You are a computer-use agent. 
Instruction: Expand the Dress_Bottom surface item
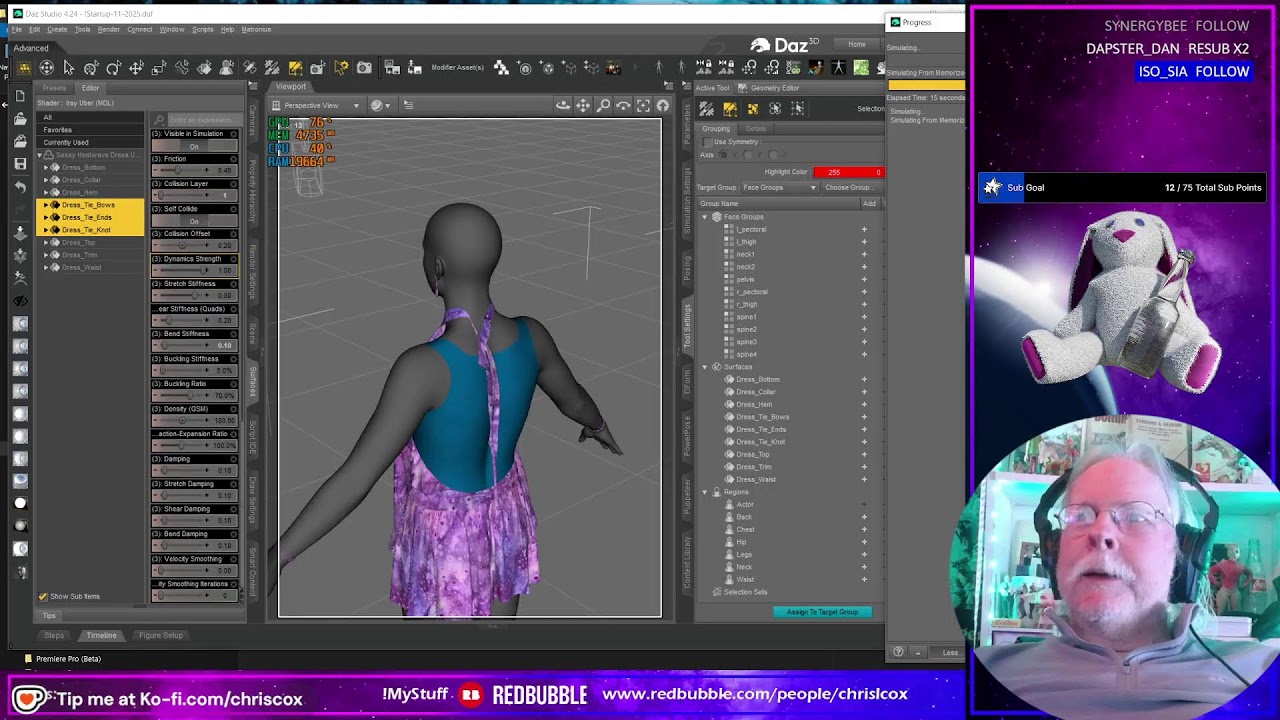(46, 167)
